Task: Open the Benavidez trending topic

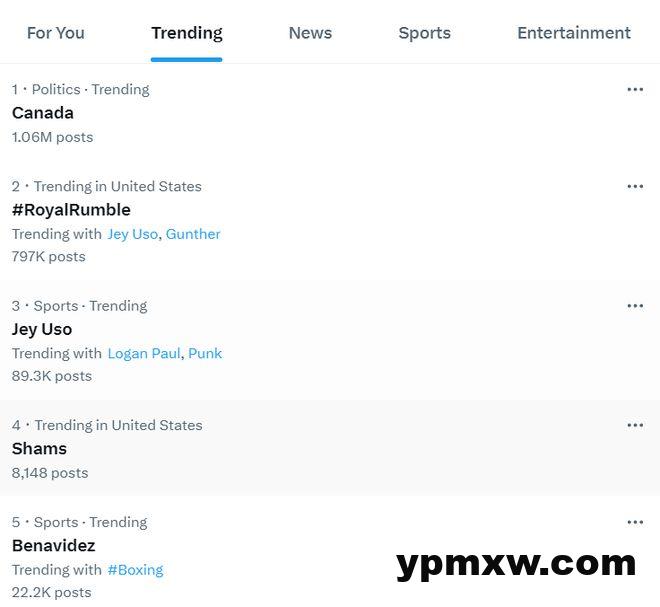Action: [53, 546]
